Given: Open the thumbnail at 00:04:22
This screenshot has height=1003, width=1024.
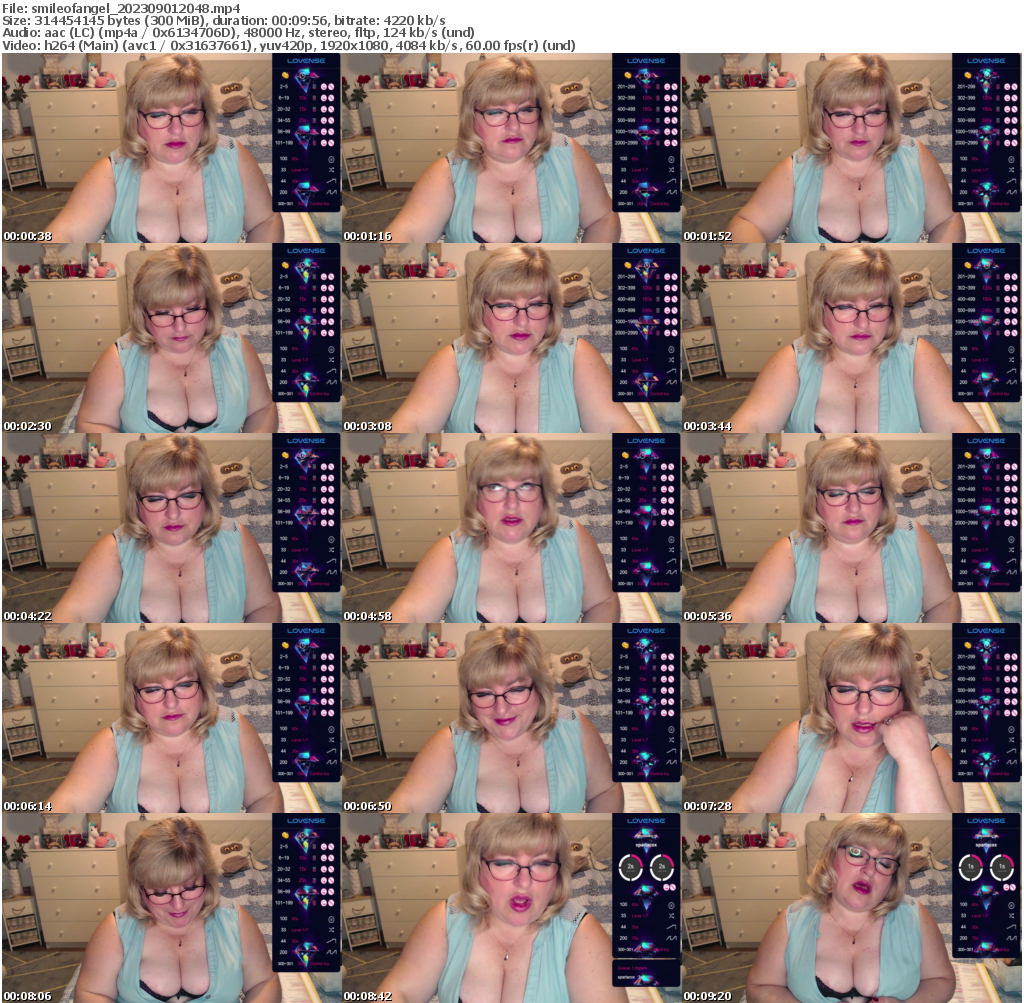Looking at the screenshot, I should [x=172, y=528].
